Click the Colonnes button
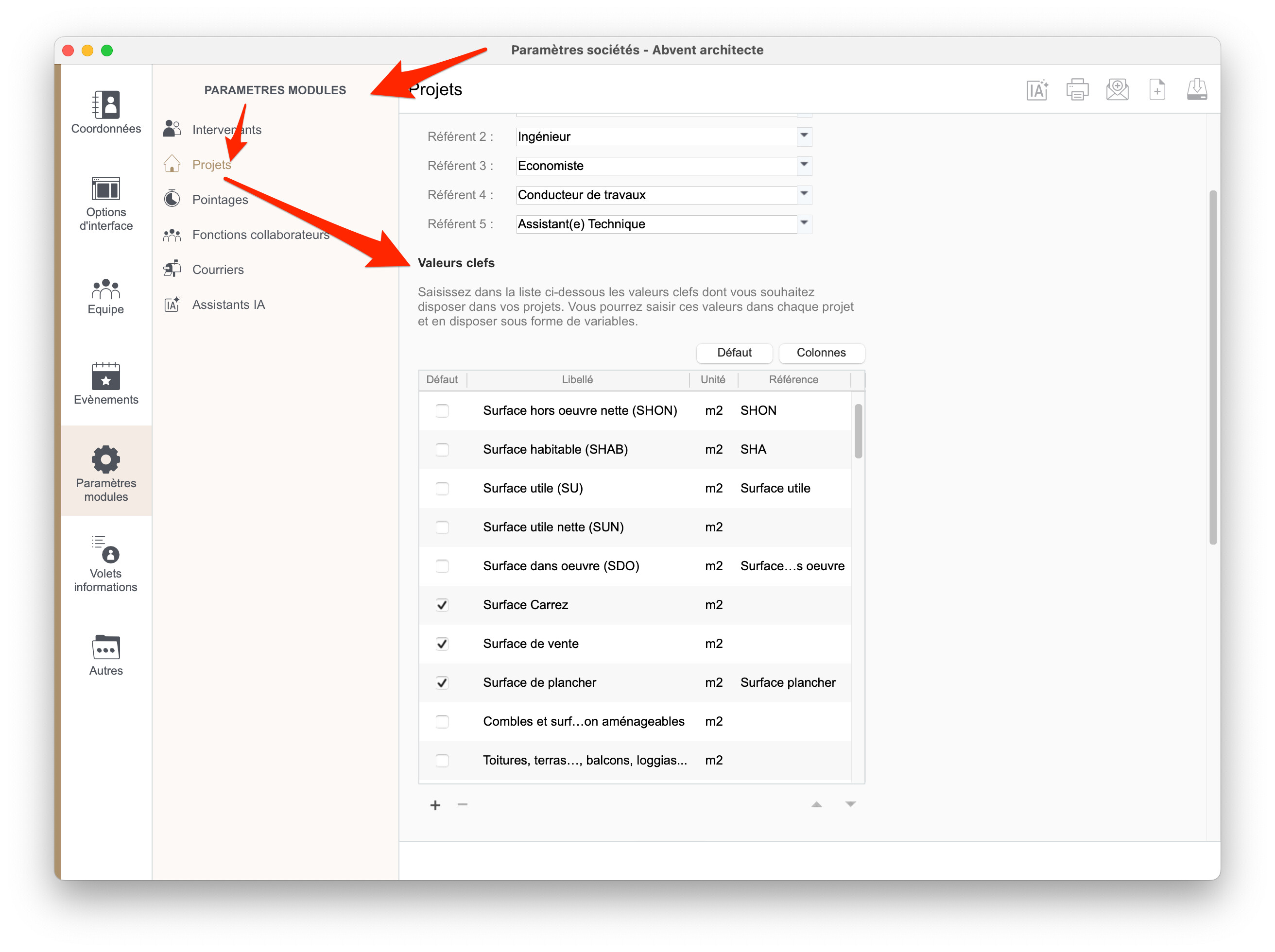 [x=821, y=353]
